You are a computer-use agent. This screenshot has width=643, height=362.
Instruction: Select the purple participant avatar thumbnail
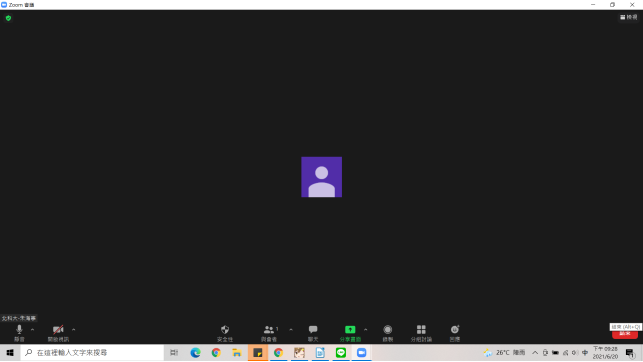(x=322, y=177)
